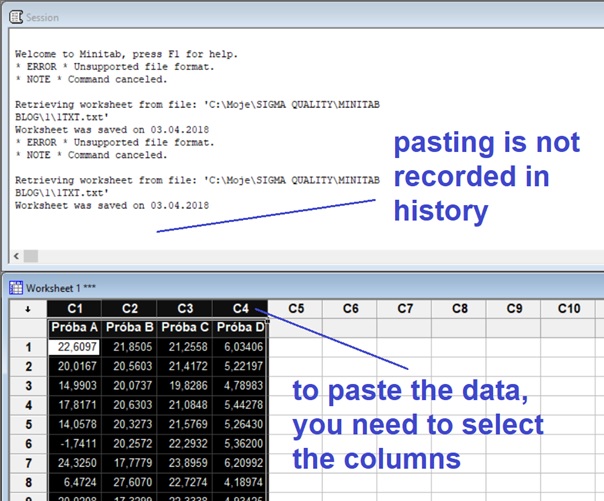Click the Session scrollbar left arrow
The height and width of the screenshot is (501, 604).
pos(15,256)
